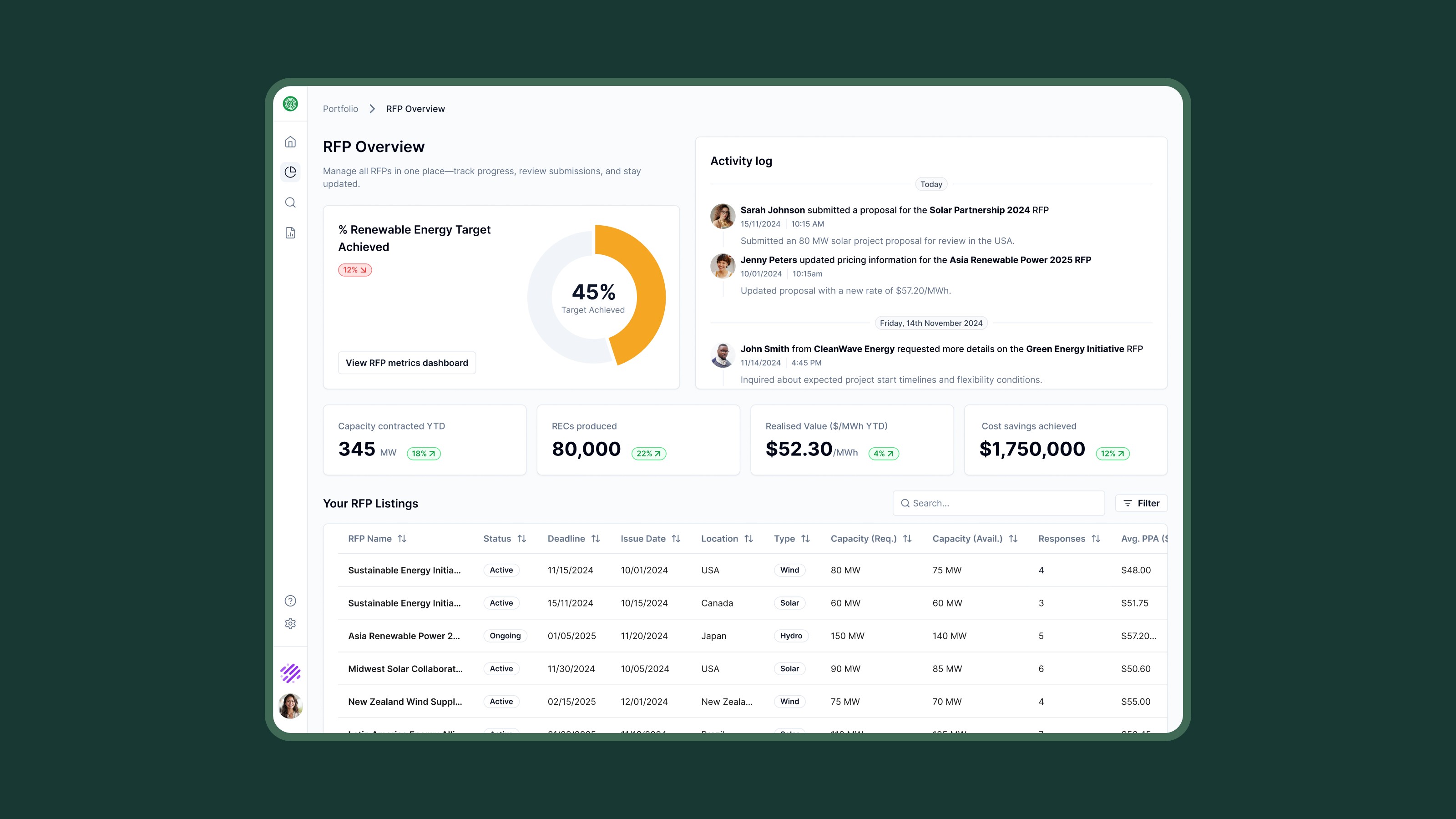Screen dimensions: 1456x819
Task: Sort table by RFP Name
Action: tap(402, 539)
